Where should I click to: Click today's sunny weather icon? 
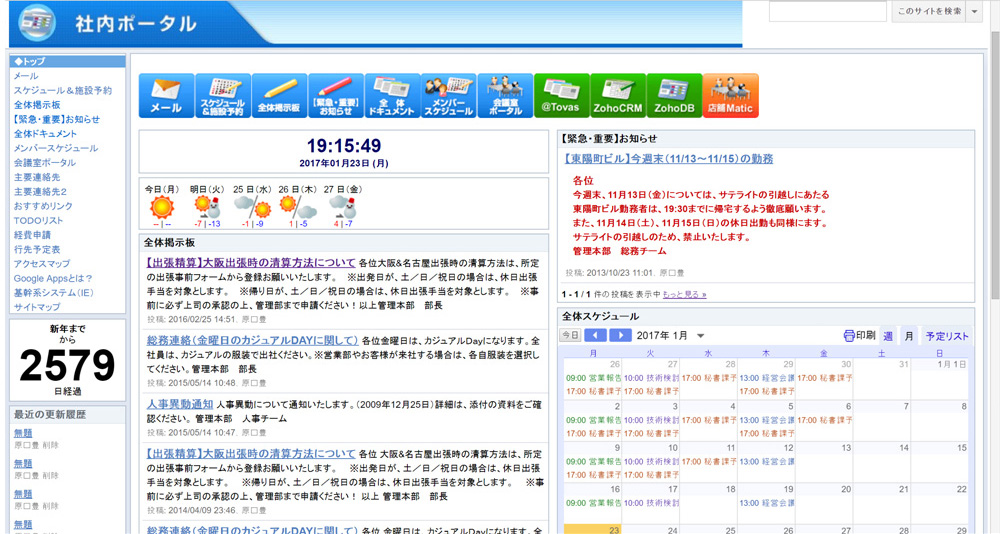tap(161, 207)
